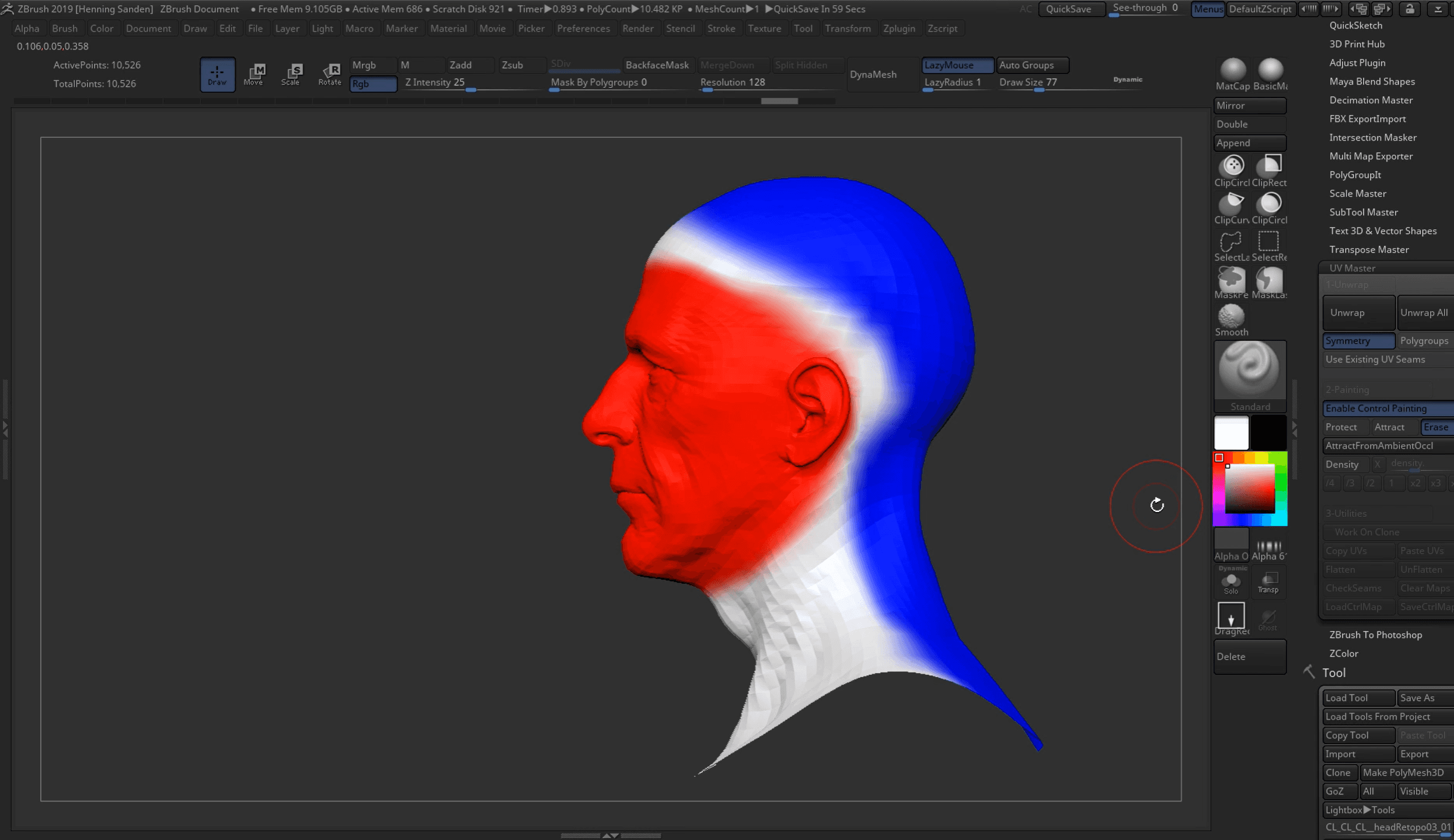Select the Scale transform tool icon
Screen dimensions: 1454x840
291,74
